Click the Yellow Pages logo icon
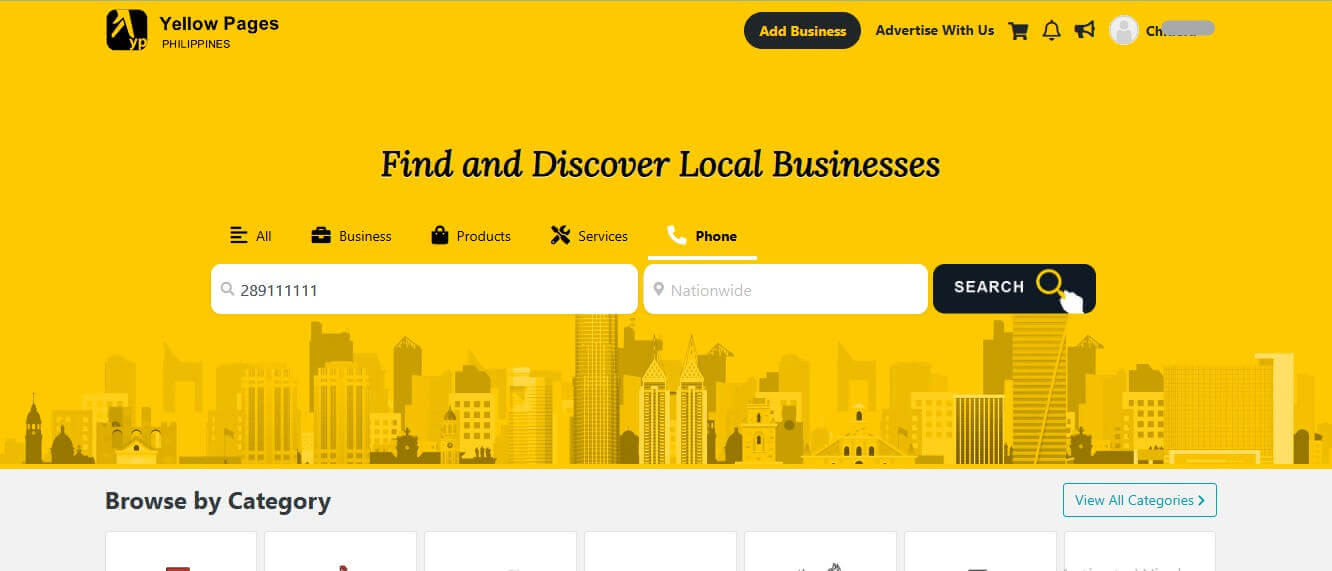Screen dimensions: 1332x571 pyautogui.click(x=127, y=30)
